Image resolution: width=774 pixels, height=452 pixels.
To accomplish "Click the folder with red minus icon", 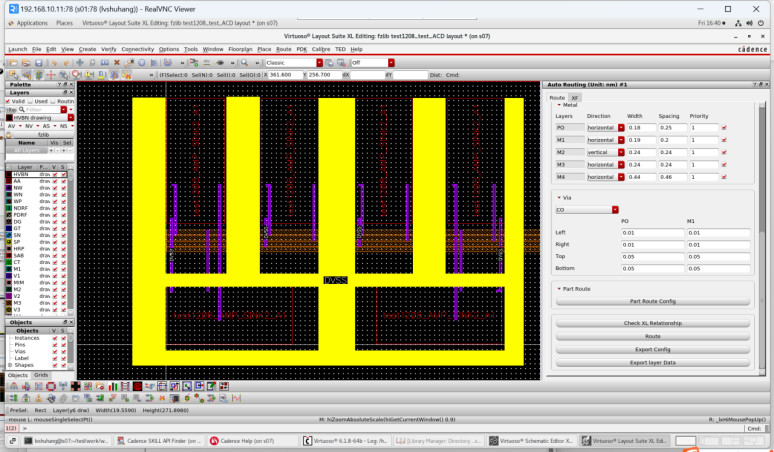I will pos(100,386).
